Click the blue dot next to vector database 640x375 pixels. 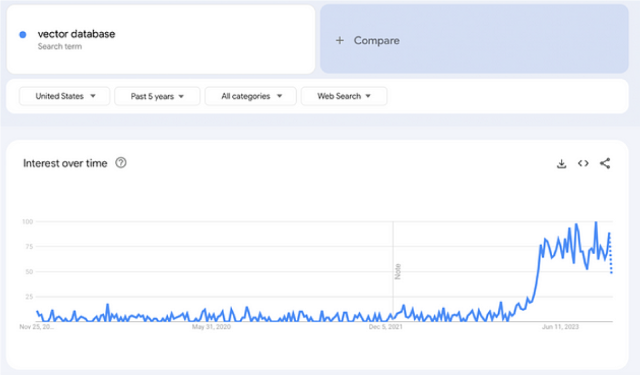(x=23, y=35)
